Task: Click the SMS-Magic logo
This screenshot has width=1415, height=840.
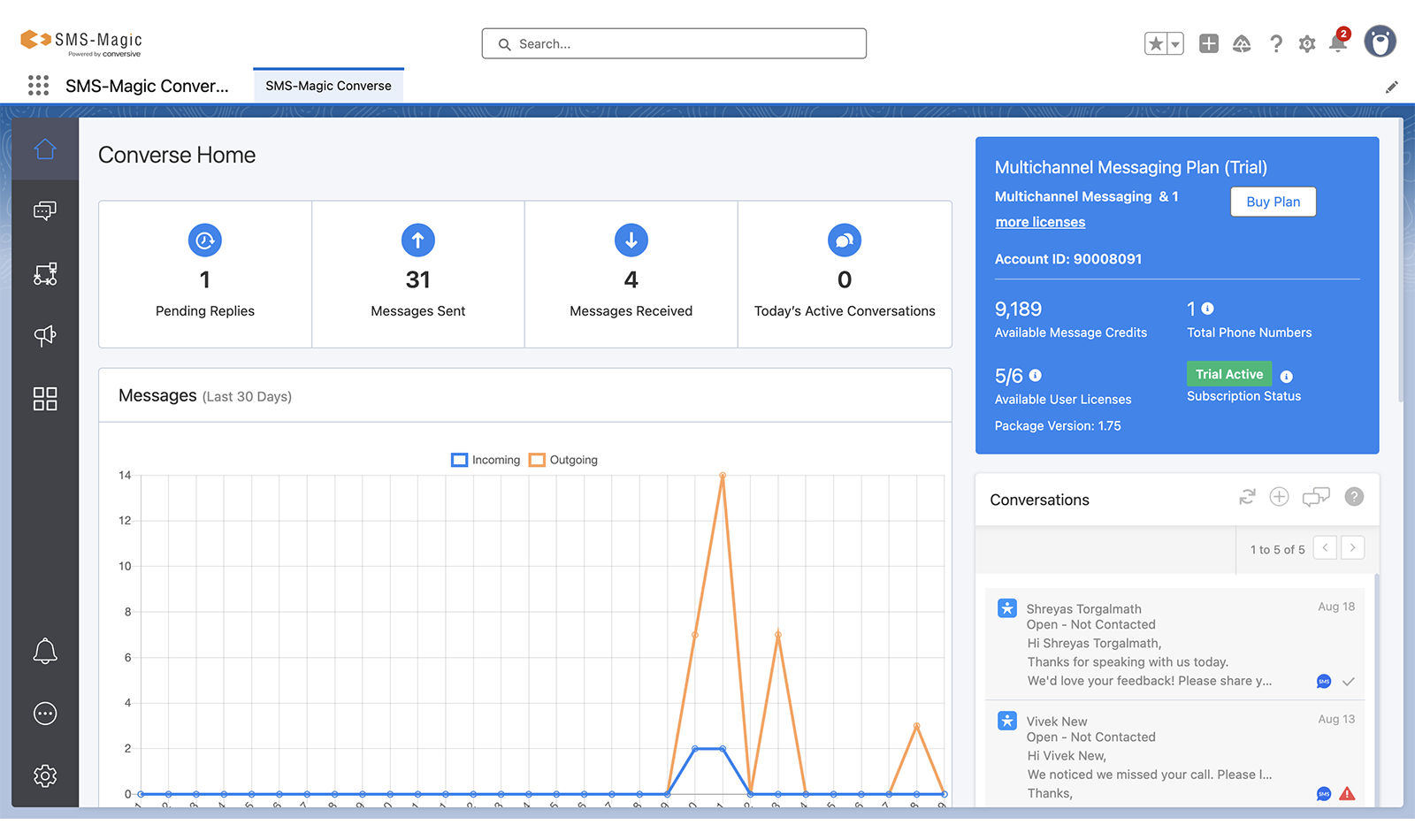Action: point(80,42)
